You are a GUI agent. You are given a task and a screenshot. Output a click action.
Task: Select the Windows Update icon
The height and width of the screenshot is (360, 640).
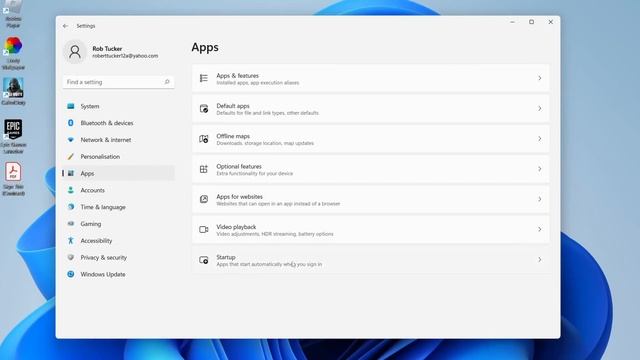pyautogui.click(x=71, y=274)
